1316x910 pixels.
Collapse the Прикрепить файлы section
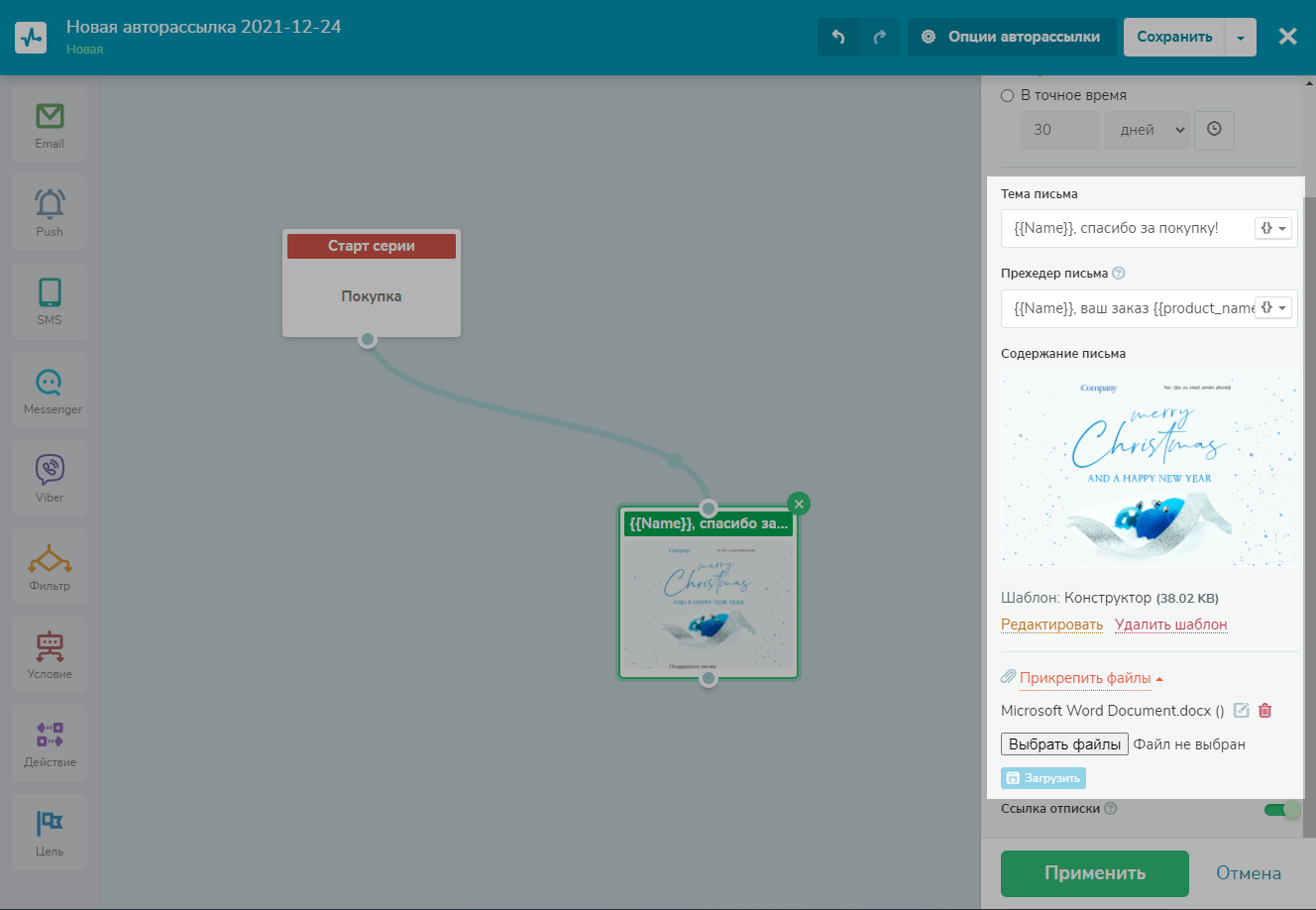1091,678
